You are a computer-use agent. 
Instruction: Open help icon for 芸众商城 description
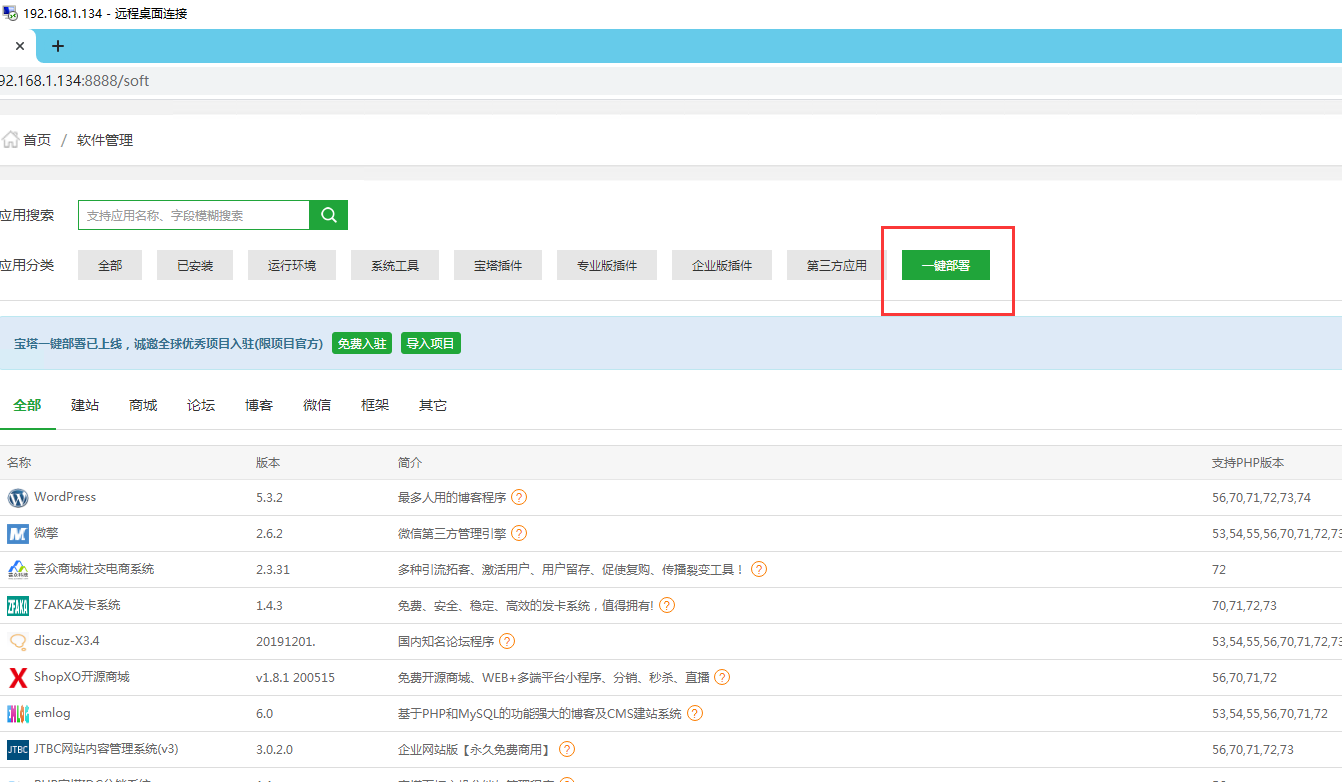tap(759, 569)
